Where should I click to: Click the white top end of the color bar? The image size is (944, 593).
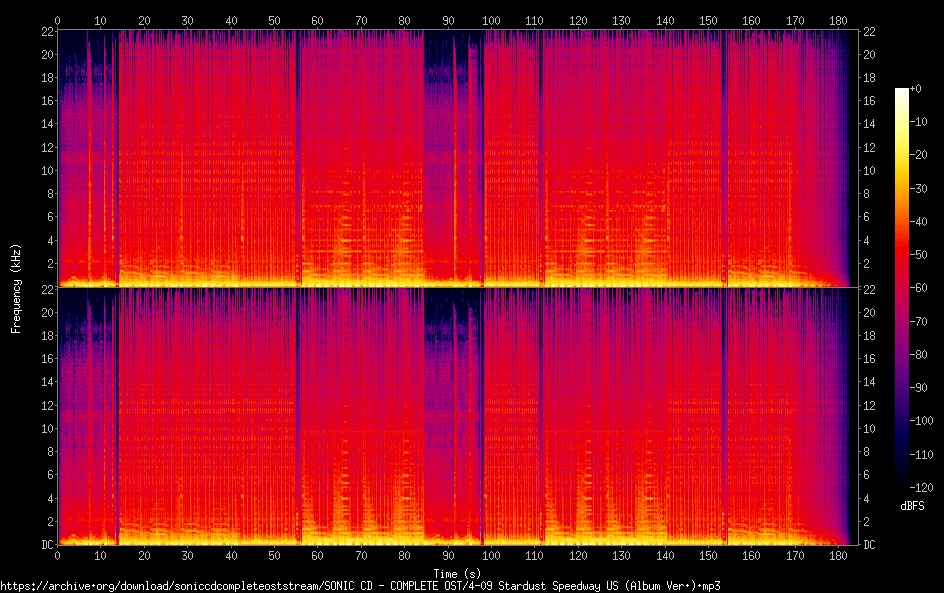coord(902,91)
